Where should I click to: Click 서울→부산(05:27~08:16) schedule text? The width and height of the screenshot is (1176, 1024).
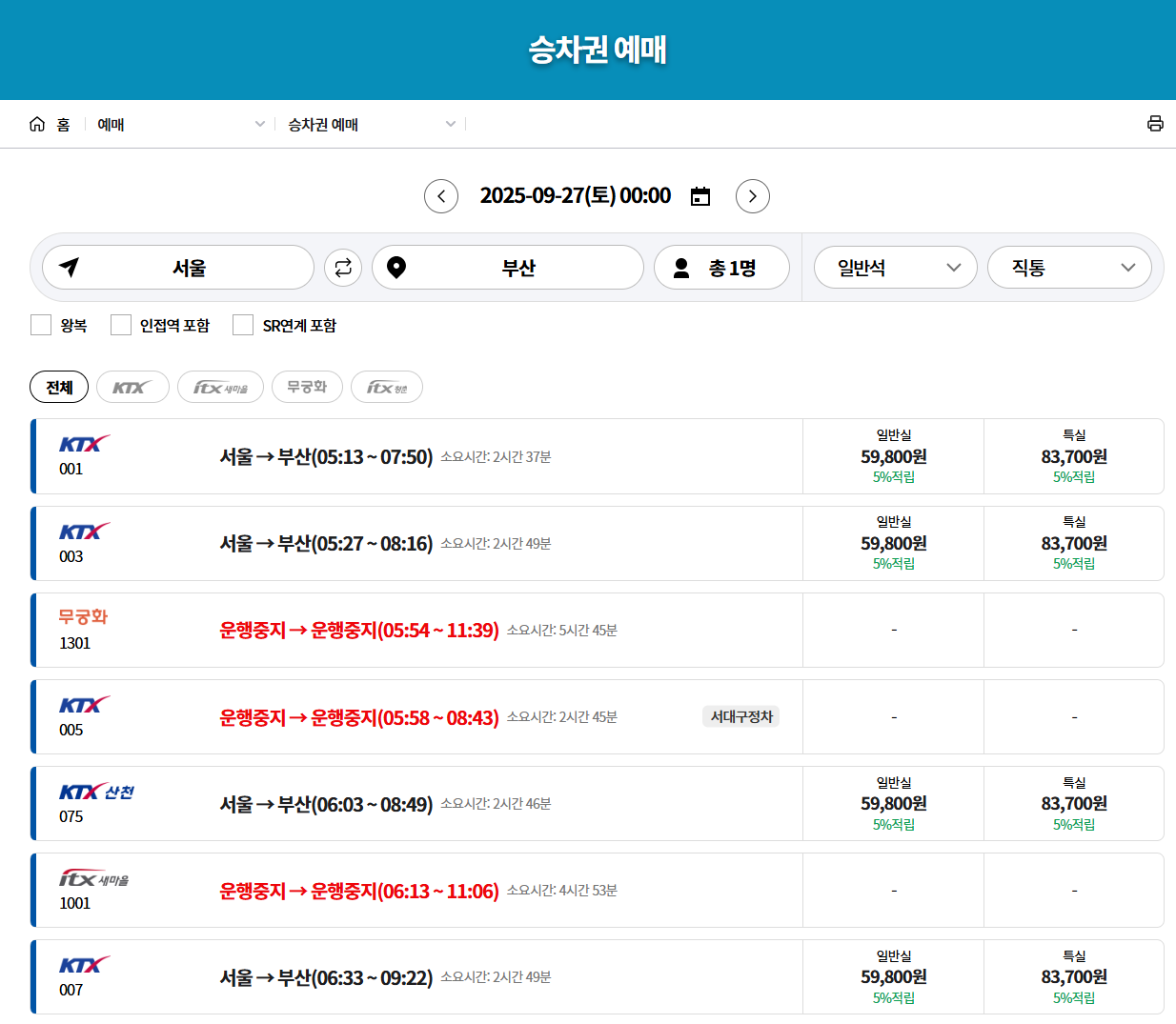point(326,544)
